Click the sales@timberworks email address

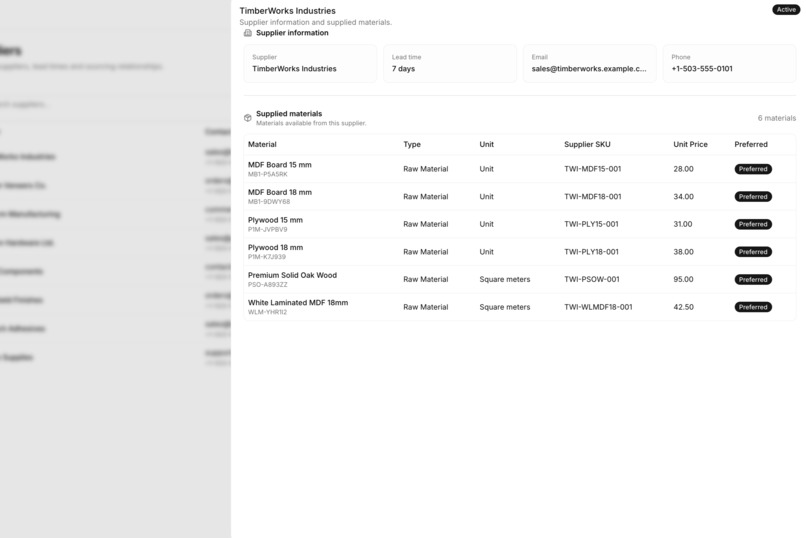pyautogui.click(x=589, y=69)
